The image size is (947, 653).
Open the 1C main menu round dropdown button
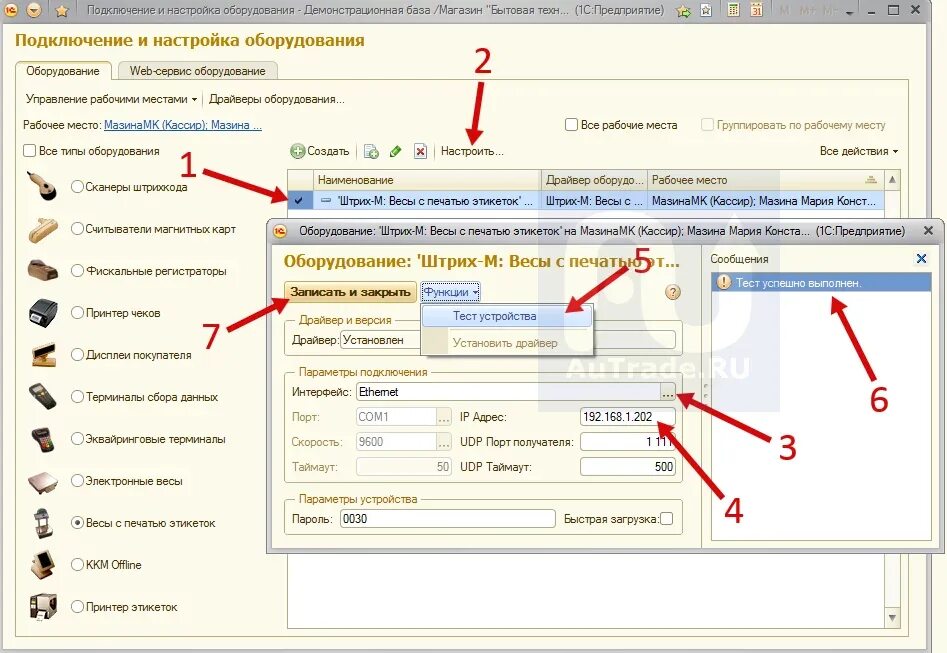point(34,10)
